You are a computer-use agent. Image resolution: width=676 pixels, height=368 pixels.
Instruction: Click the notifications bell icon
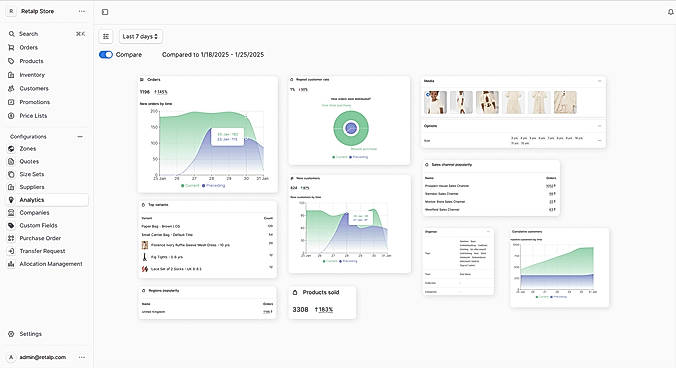click(670, 12)
